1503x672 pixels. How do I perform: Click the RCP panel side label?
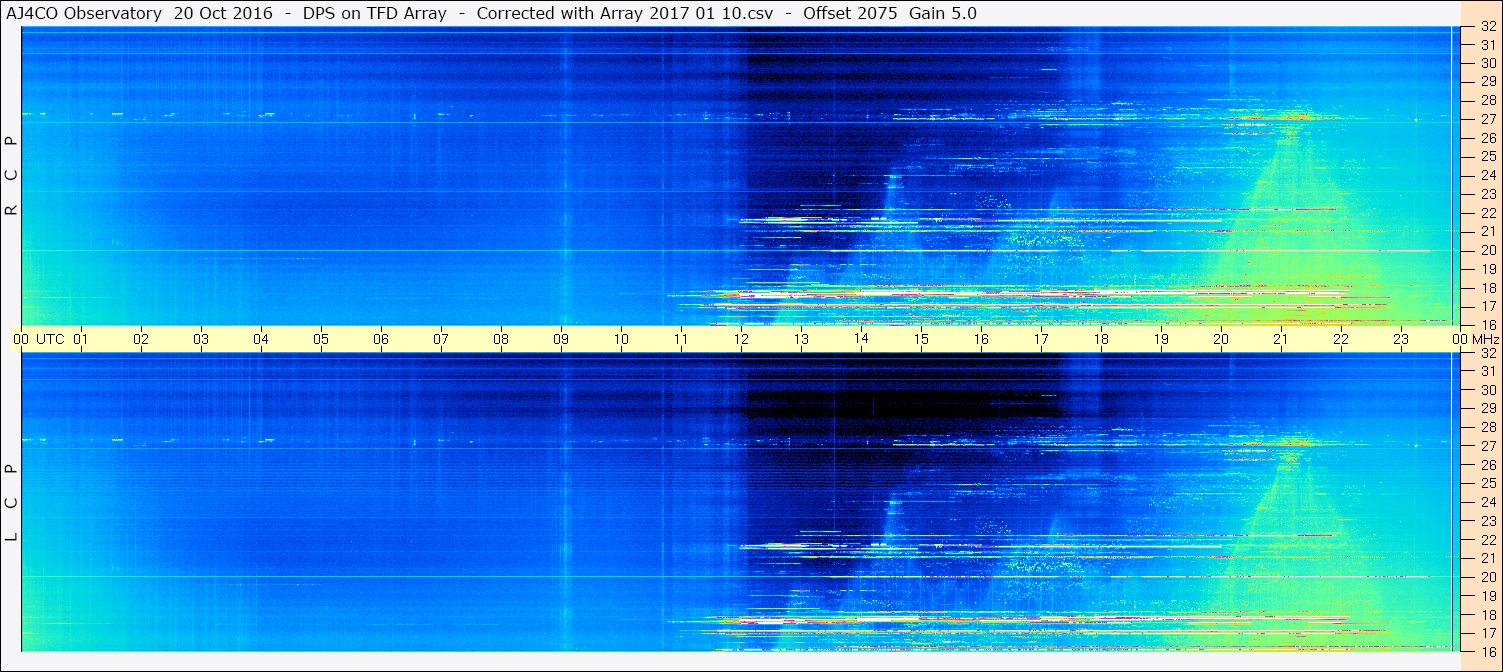pyautogui.click(x=11, y=176)
